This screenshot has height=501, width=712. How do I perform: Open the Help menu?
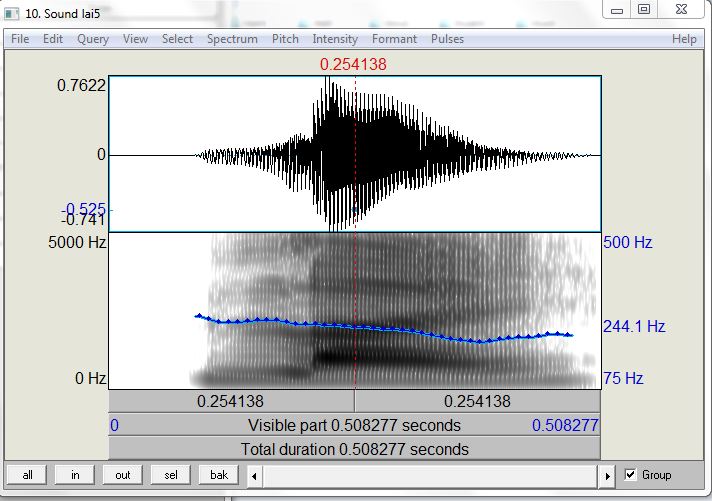click(684, 39)
